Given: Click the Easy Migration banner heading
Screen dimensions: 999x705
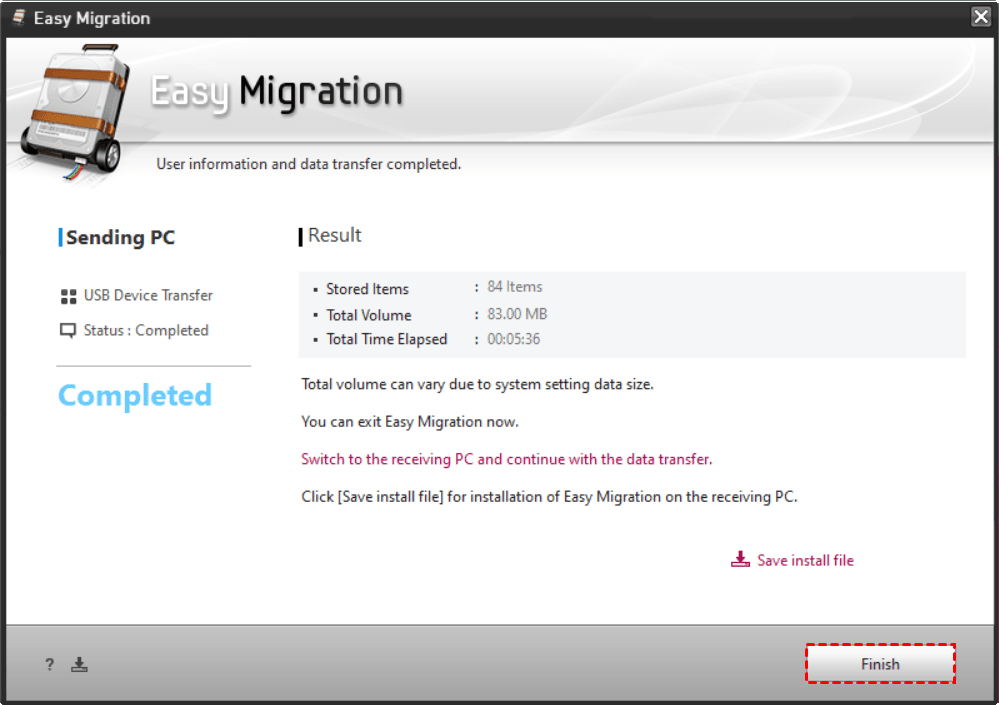Looking at the screenshot, I should [x=277, y=92].
